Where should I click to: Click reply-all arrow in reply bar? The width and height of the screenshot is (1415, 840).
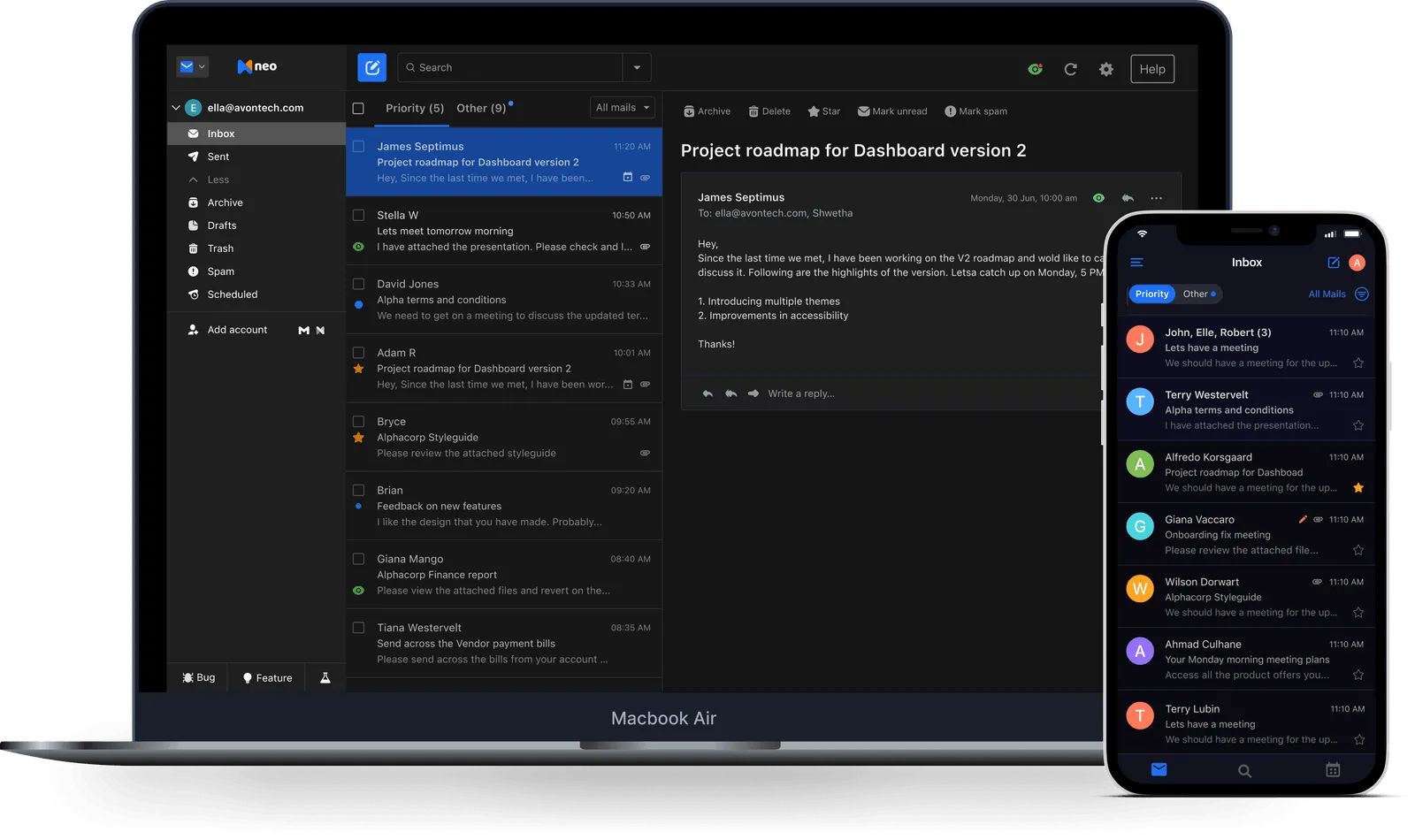point(730,393)
